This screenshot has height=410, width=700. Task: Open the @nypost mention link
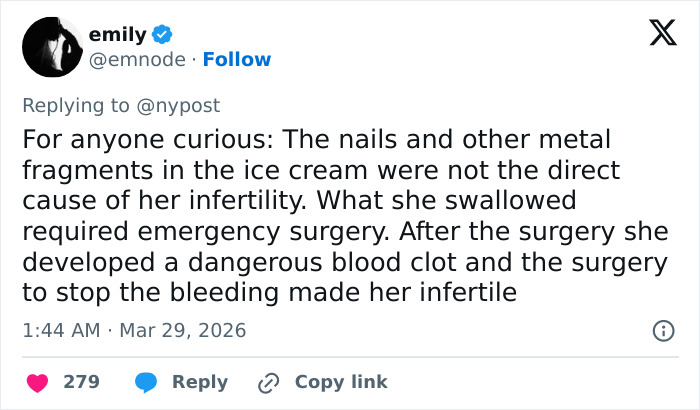click(180, 105)
